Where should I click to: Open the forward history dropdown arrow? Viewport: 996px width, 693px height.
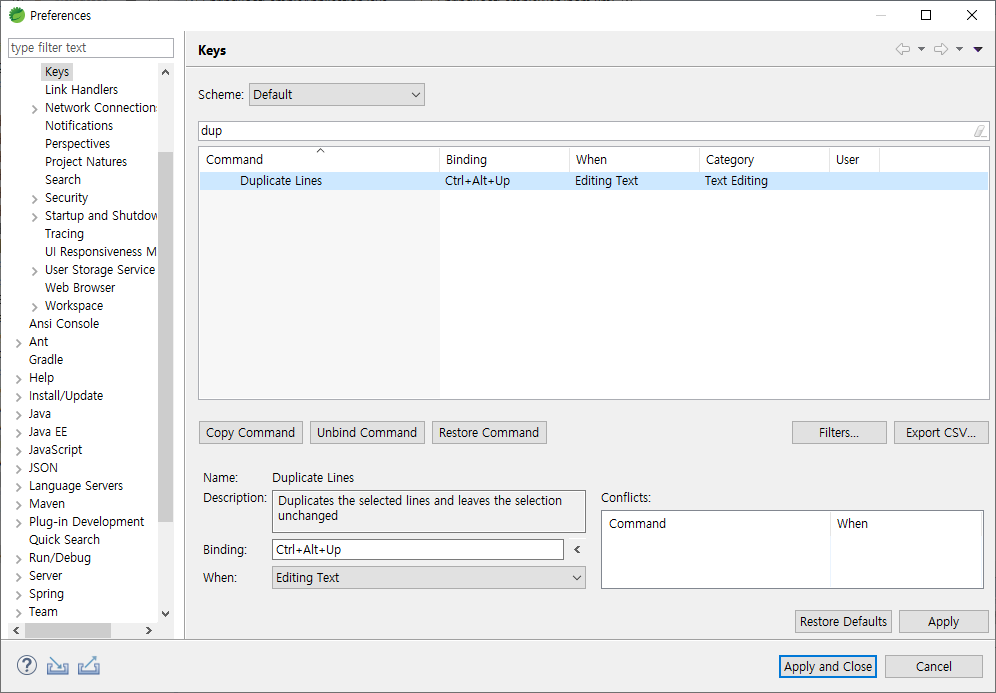[959, 50]
